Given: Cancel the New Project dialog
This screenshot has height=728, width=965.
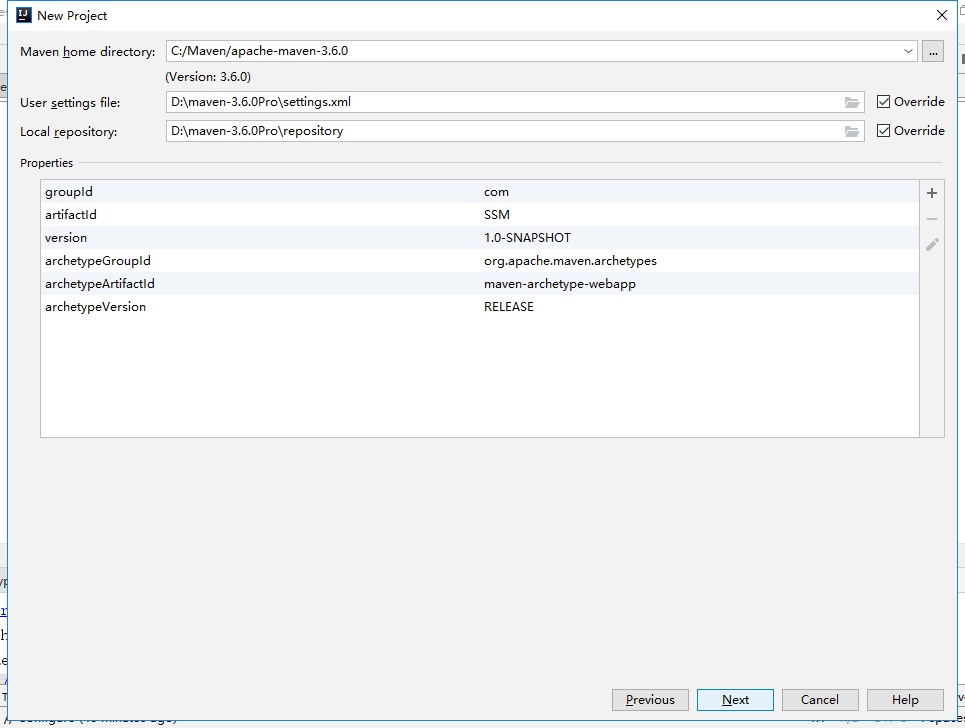Looking at the screenshot, I should pyautogui.click(x=820, y=700).
